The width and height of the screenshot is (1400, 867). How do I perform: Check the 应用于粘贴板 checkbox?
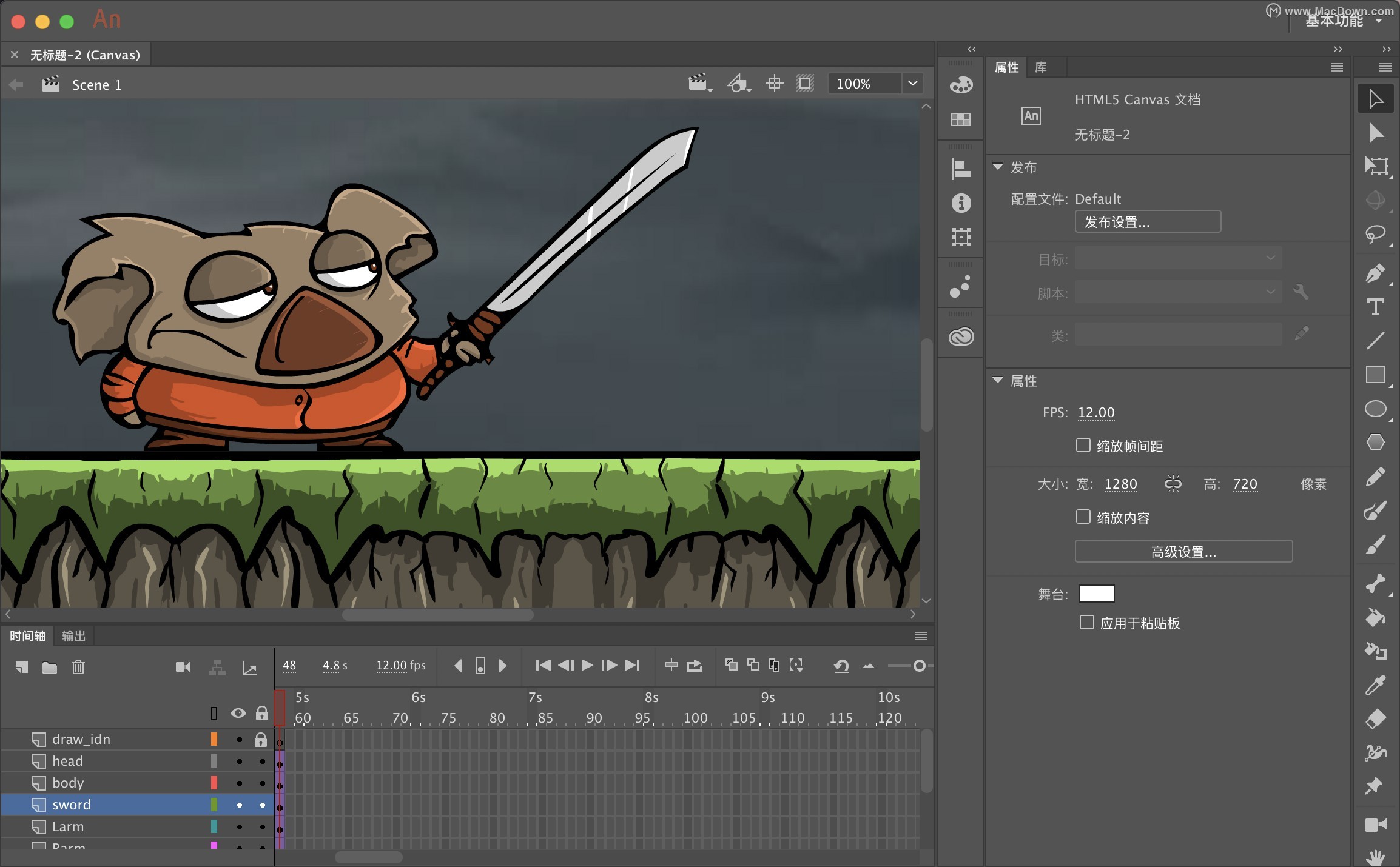coord(1087,623)
